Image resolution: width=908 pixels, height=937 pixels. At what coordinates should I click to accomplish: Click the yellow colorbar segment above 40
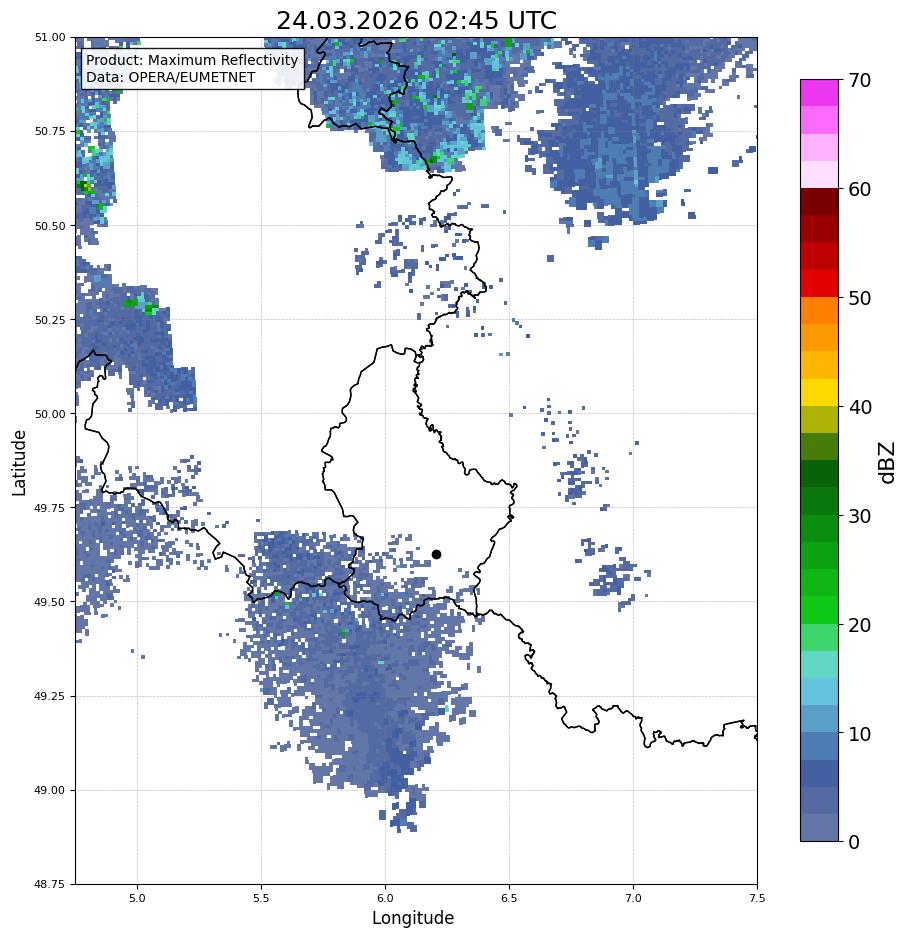coord(820,393)
